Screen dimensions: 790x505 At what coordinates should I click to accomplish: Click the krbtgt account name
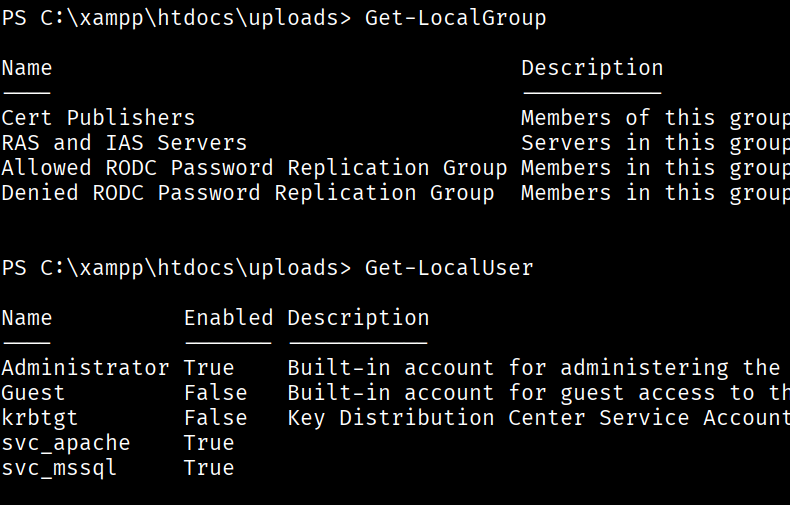(x=40, y=418)
